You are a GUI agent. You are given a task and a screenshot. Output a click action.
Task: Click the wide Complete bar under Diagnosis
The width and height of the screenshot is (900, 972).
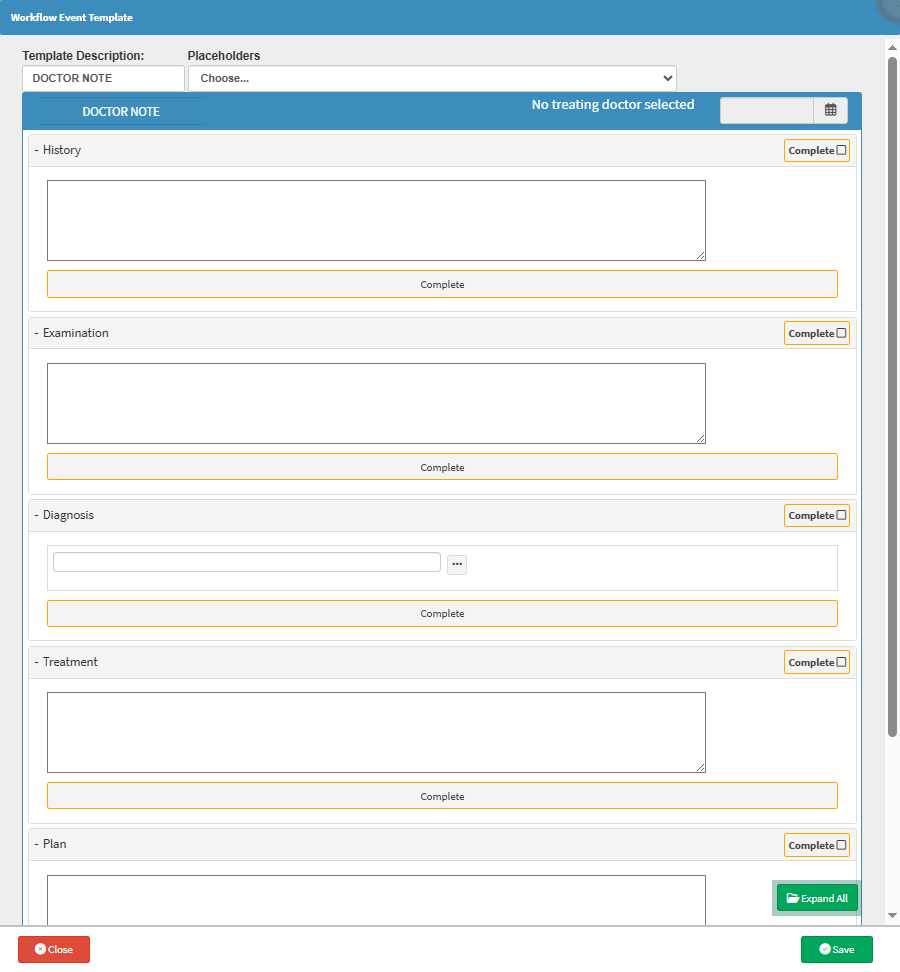[x=442, y=613]
